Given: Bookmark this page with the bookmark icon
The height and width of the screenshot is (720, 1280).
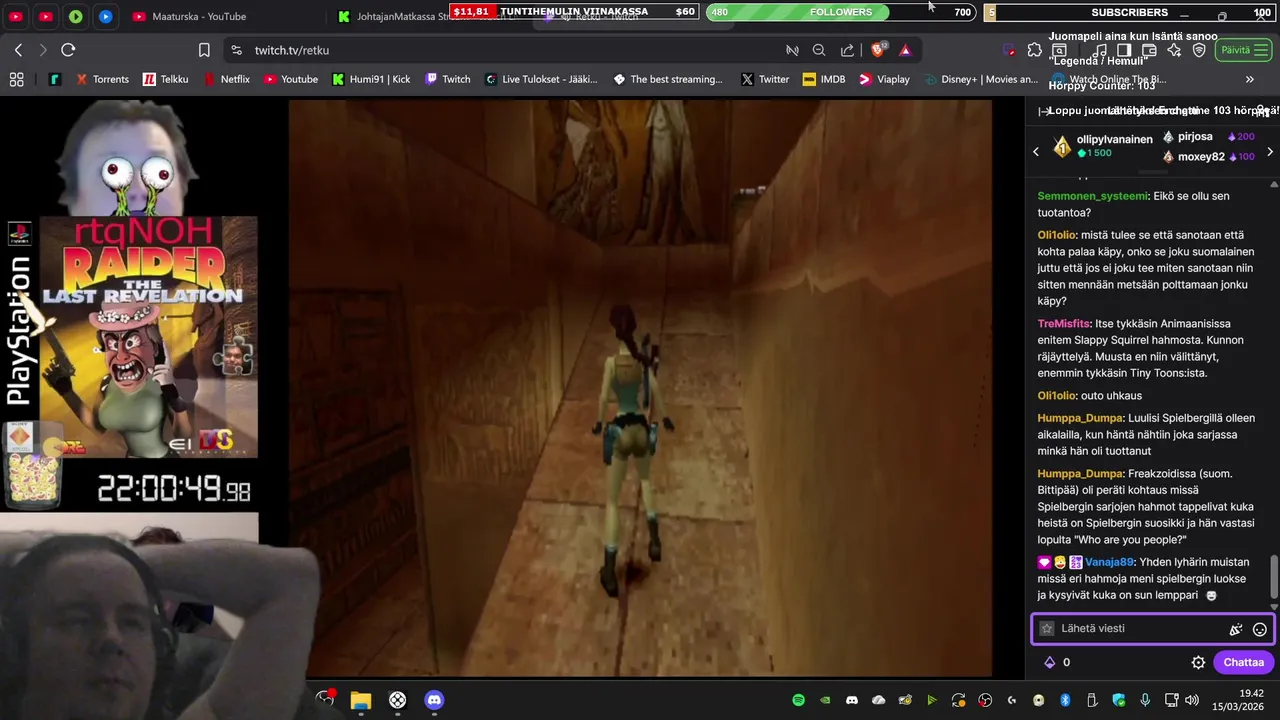Looking at the screenshot, I should [204, 50].
